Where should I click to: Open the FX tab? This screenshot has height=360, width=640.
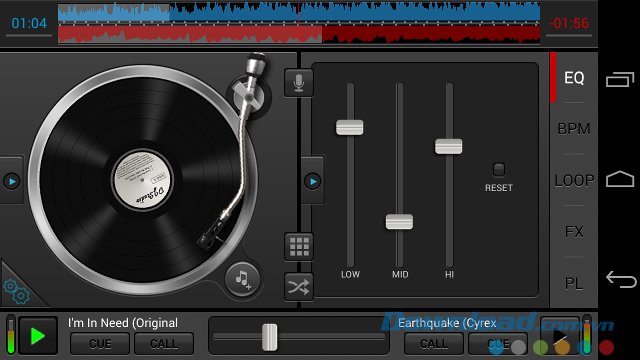[574, 231]
